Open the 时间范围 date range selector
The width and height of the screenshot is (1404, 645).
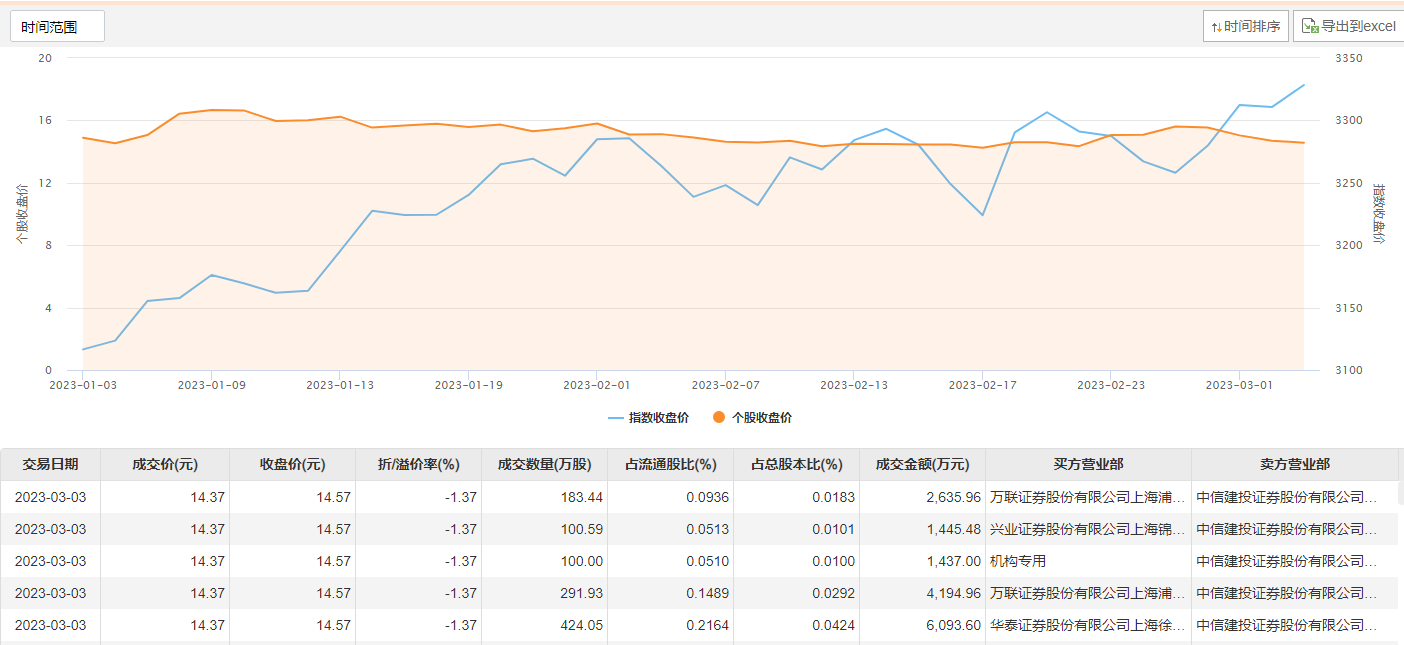point(57,27)
